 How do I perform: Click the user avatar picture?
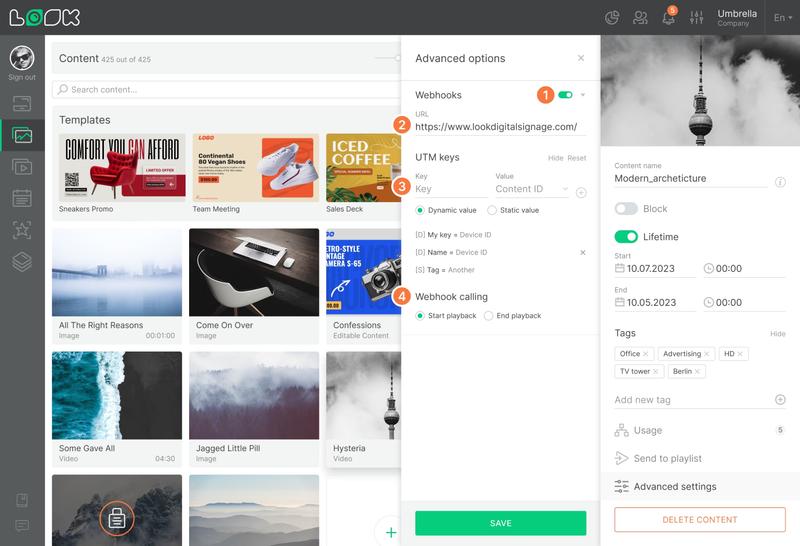(22, 58)
